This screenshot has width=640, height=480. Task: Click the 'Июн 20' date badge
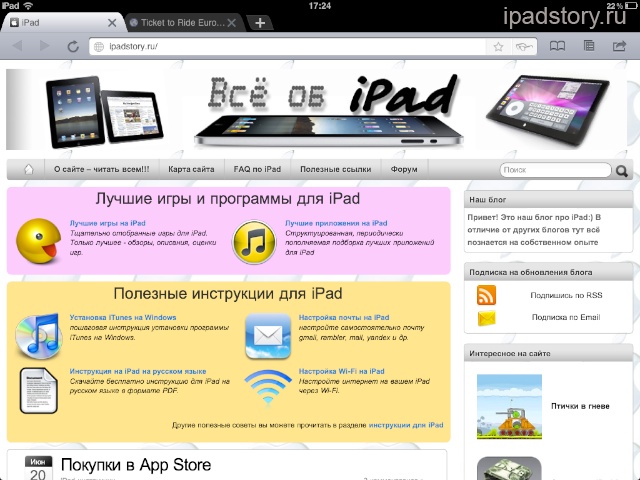(38, 468)
